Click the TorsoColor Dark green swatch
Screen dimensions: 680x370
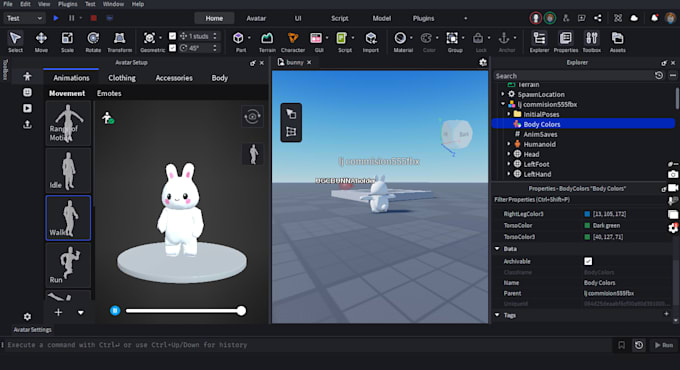pos(587,226)
